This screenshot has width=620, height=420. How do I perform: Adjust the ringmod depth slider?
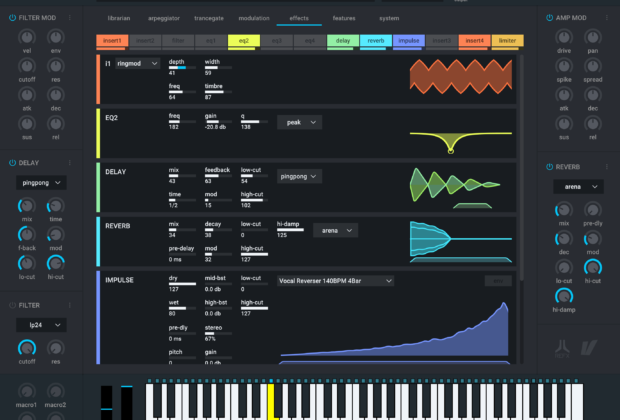click(x=182, y=68)
